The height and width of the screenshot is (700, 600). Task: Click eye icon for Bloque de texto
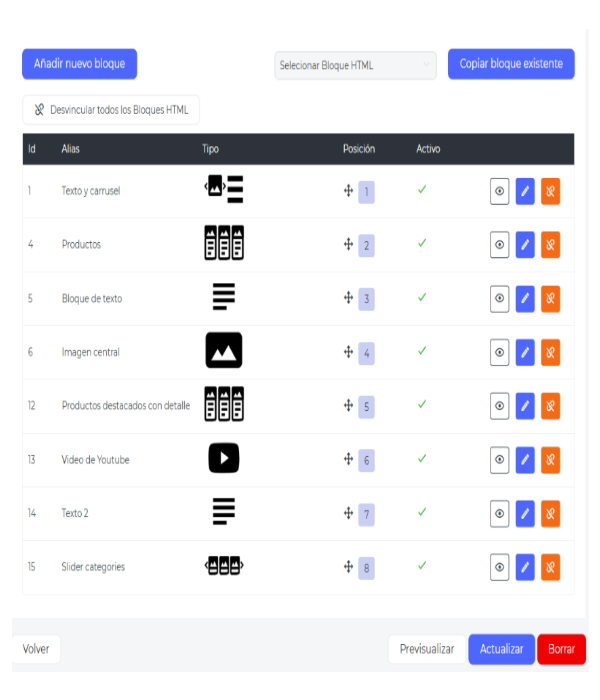[x=500, y=299]
